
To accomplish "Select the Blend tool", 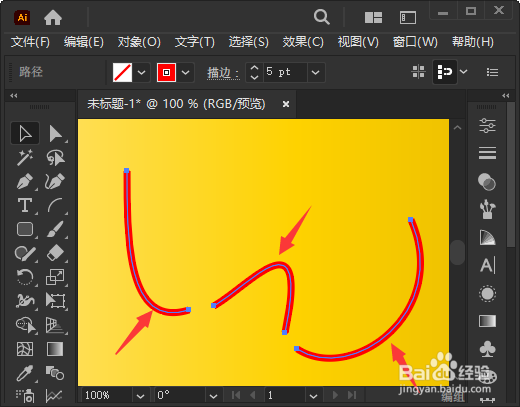I will point(55,373).
